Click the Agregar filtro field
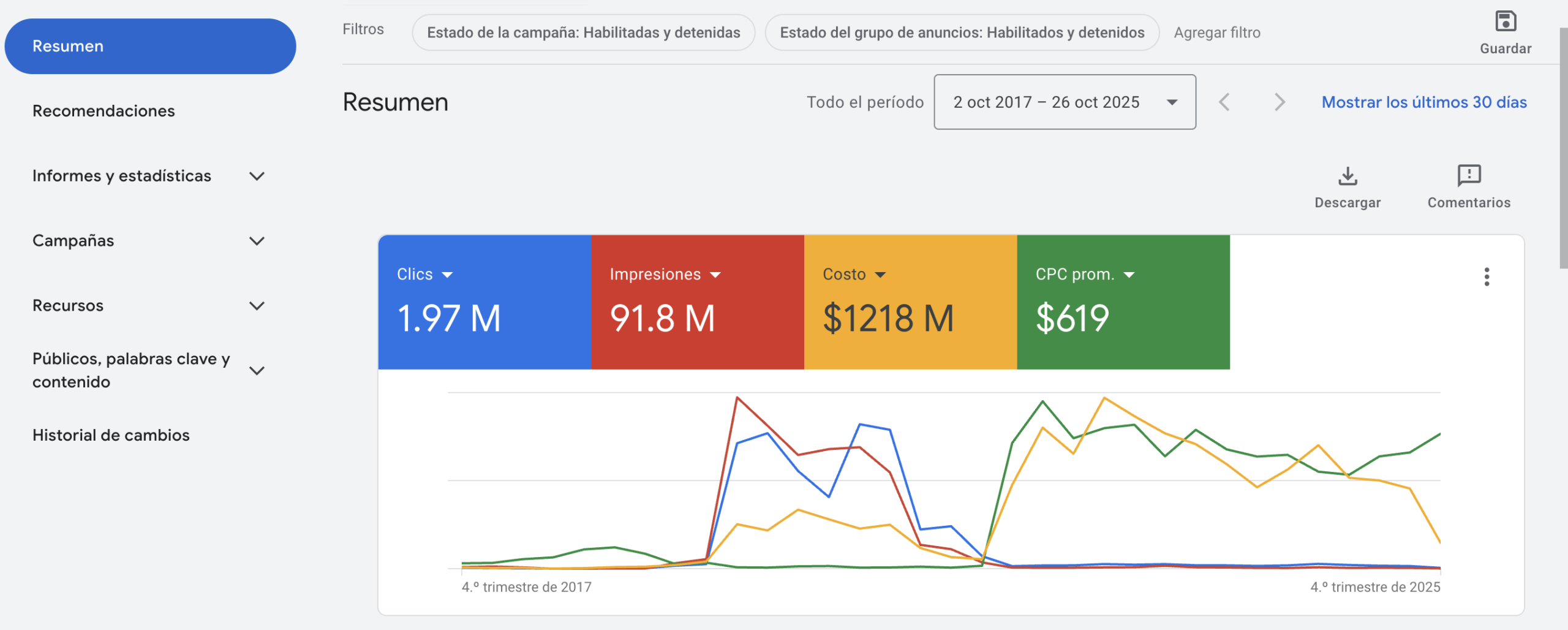 (x=1217, y=33)
